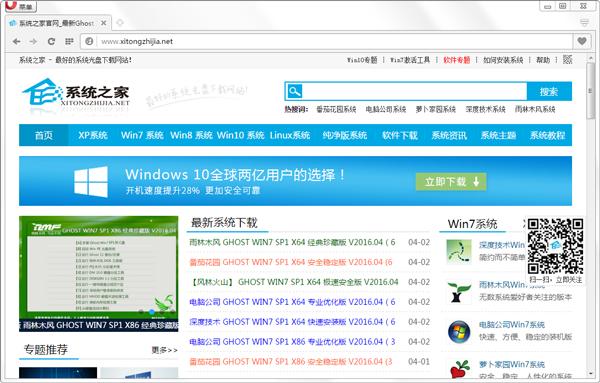600x383 pixels.
Task: Open the 萝卜家园Win7系统 link
Action: (512, 365)
